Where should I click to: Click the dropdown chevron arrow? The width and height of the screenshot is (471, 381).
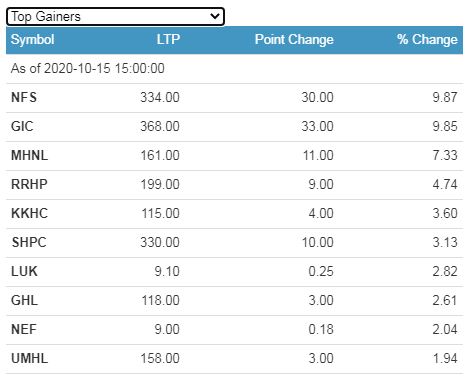point(215,16)
